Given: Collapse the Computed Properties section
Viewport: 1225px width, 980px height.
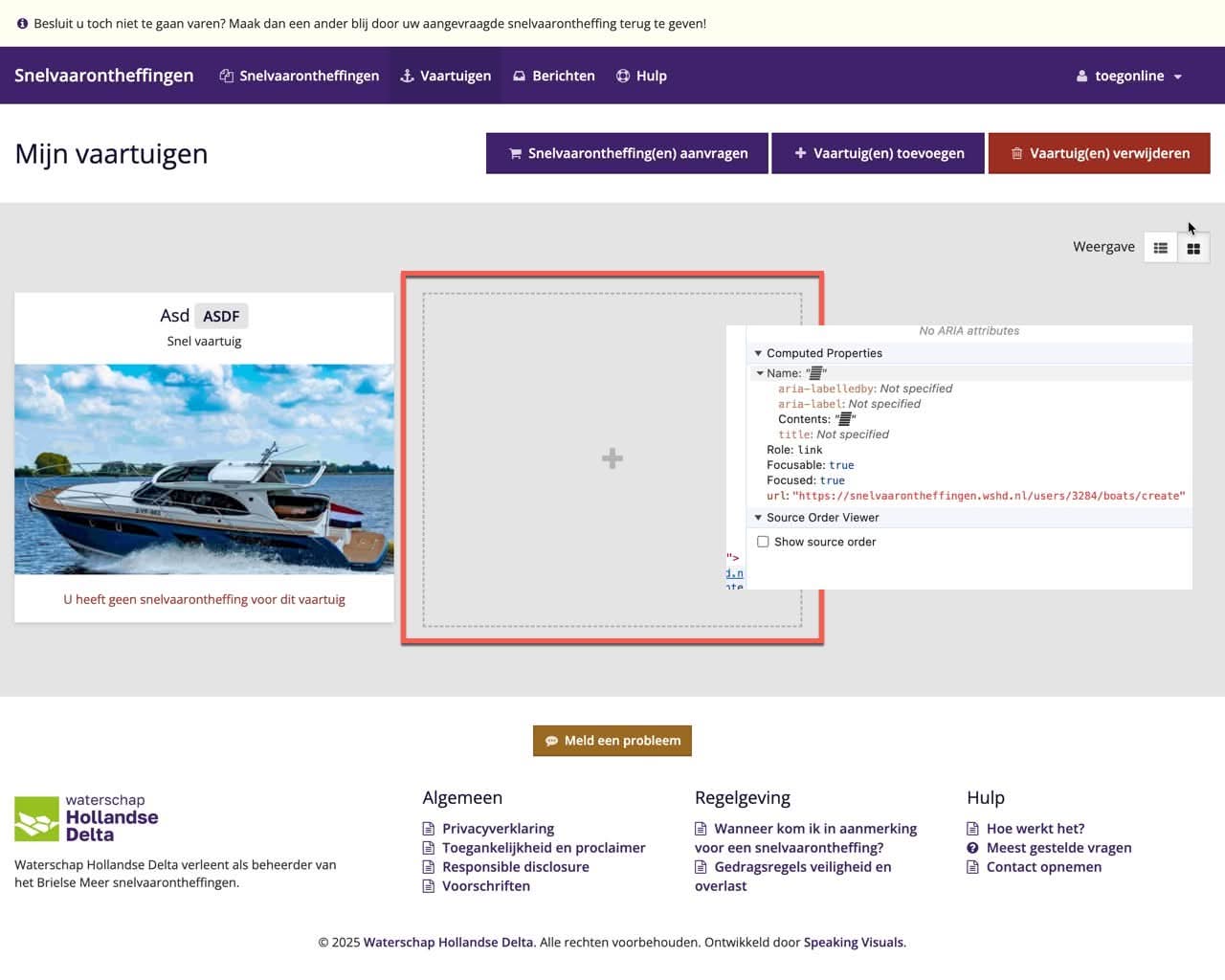Looking at the screenshot, I should 758,353.
